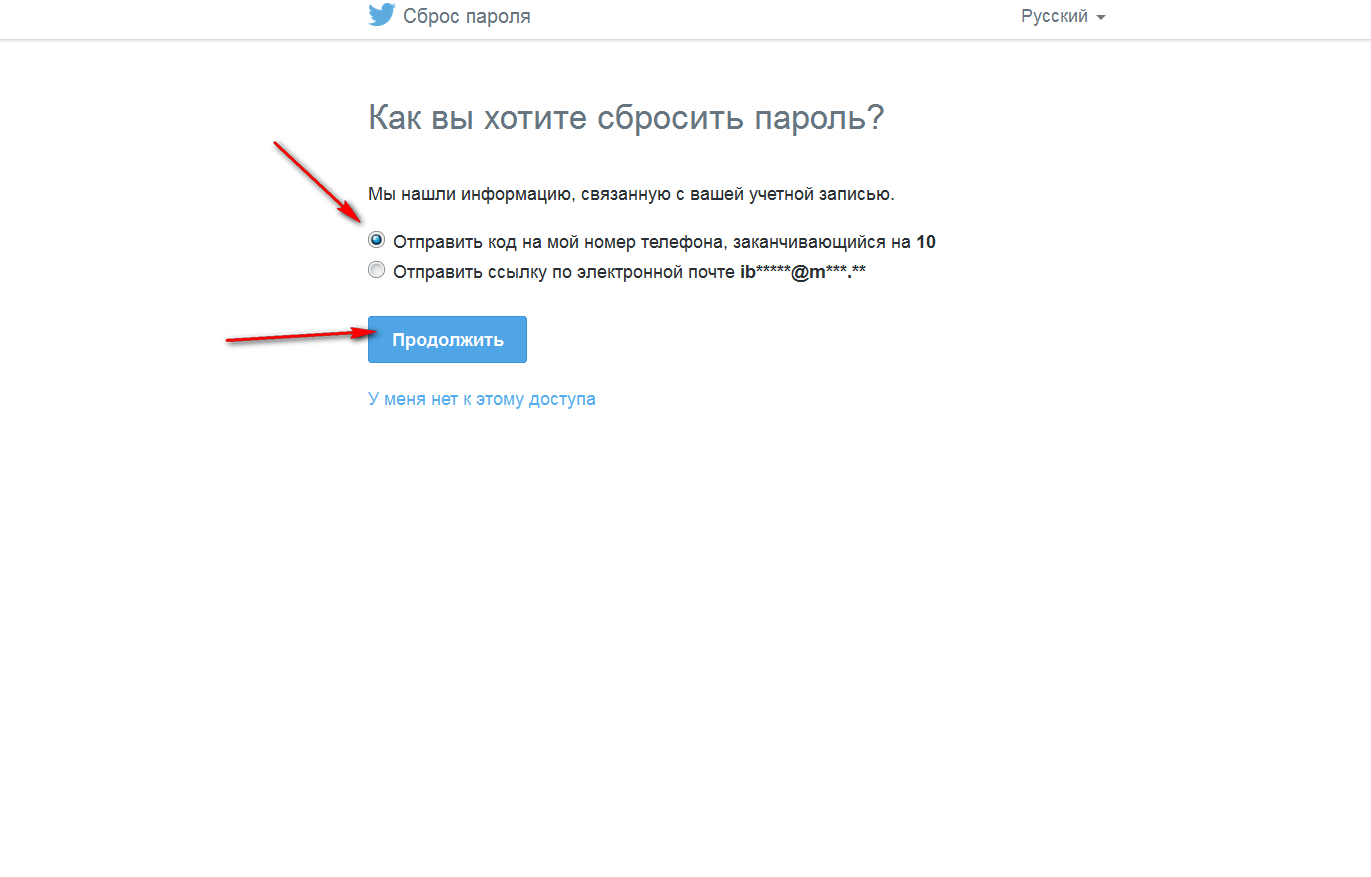Click the bold phone ending digits "10"
Viewport: 1371px width, 877px height.
926,242
